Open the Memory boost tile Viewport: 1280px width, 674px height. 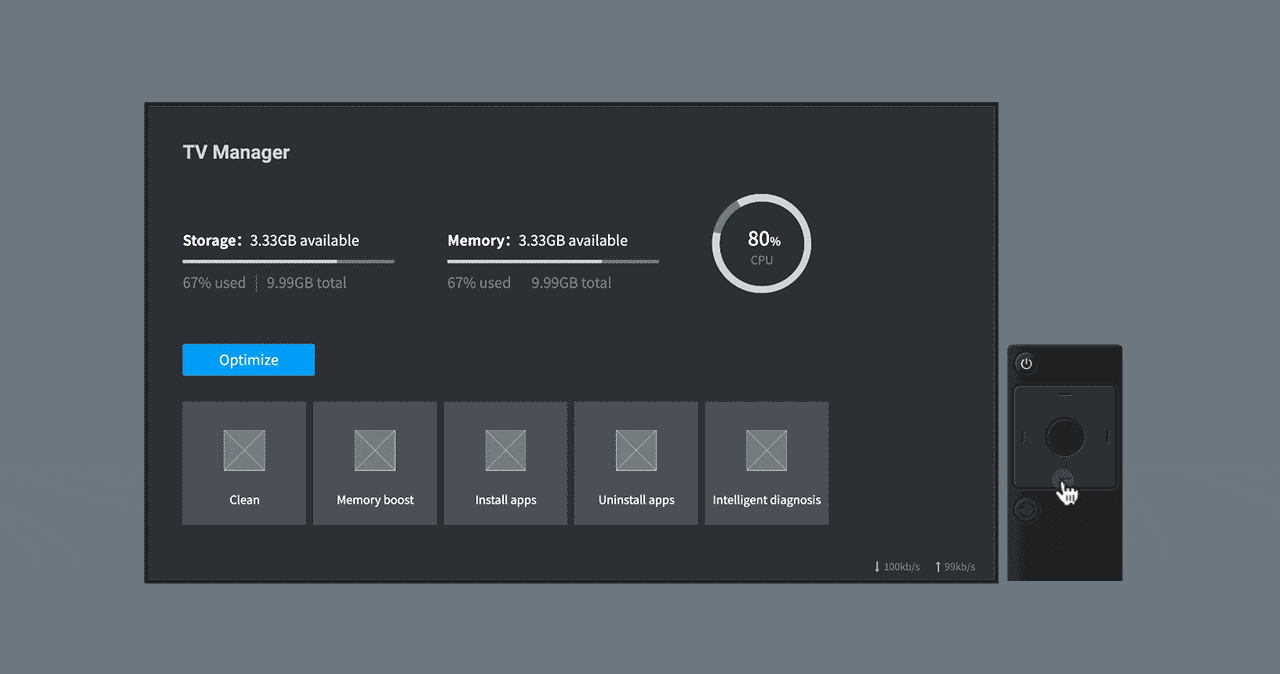tap(375, 463)
